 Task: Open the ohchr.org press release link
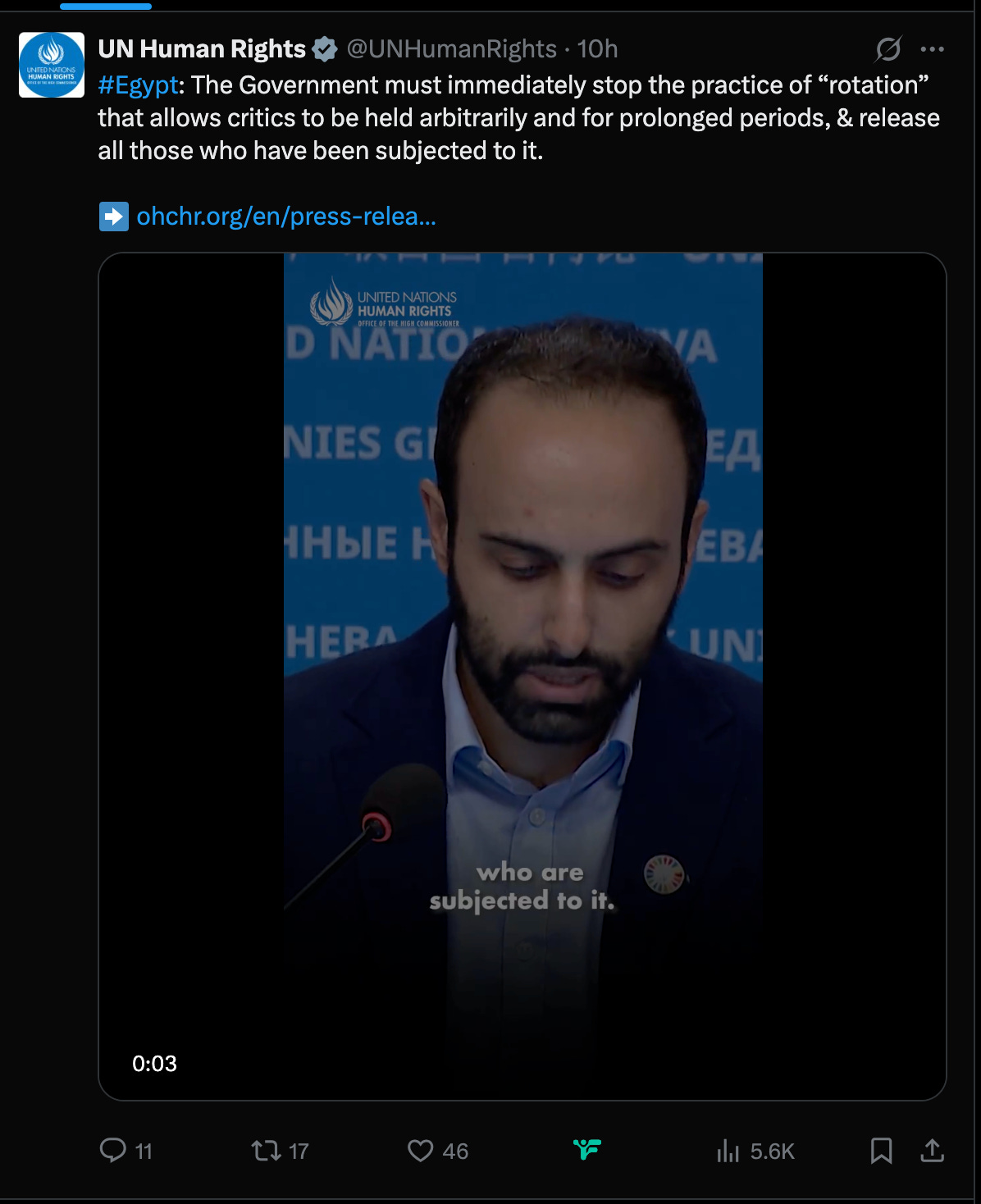(286, 217)
